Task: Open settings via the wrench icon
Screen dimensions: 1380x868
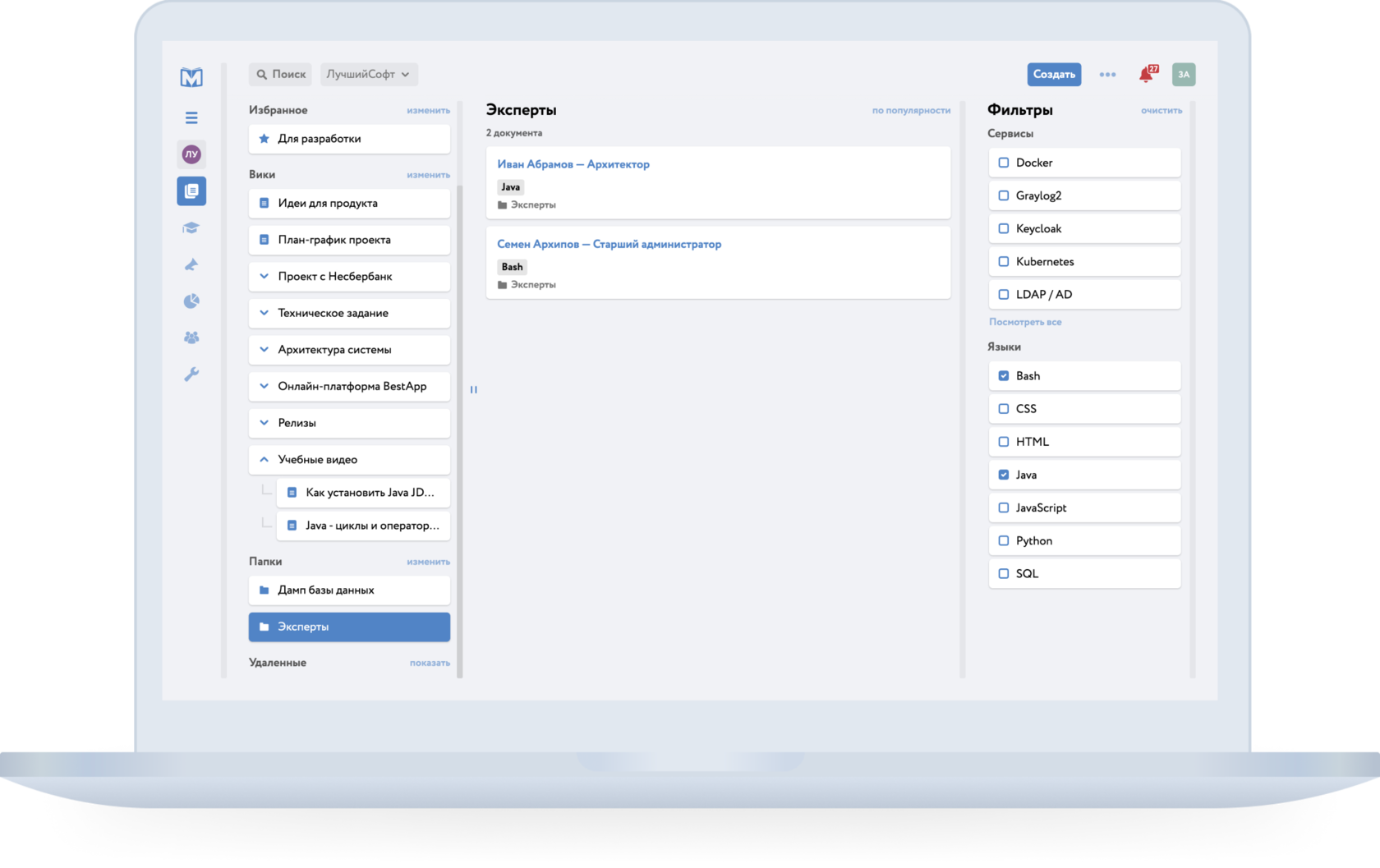Action: tap(191, 374)
